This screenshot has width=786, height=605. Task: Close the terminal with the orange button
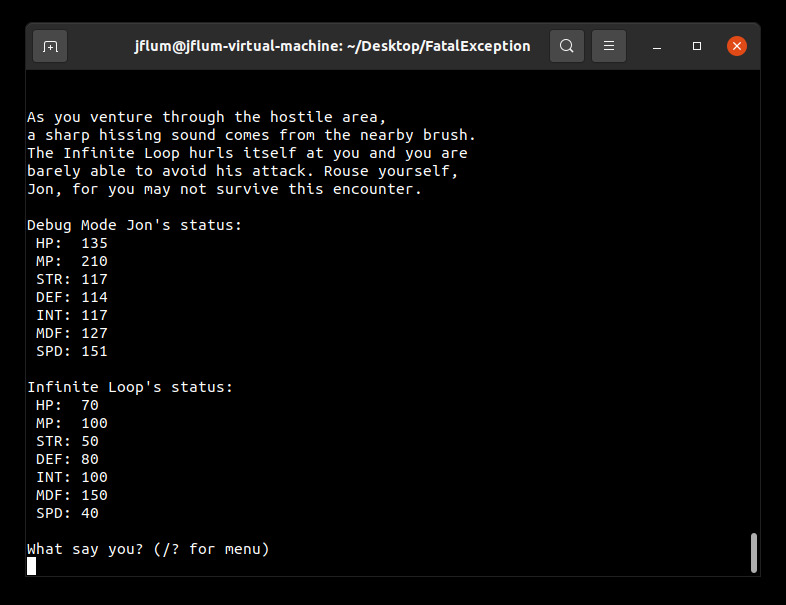click(x=737, y=46)
